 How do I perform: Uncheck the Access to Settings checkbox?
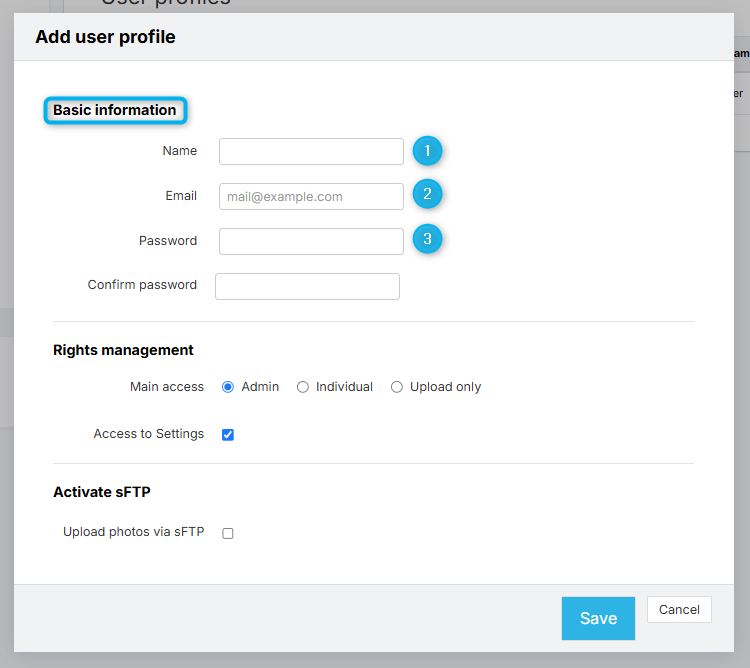(x=228, y=435)
